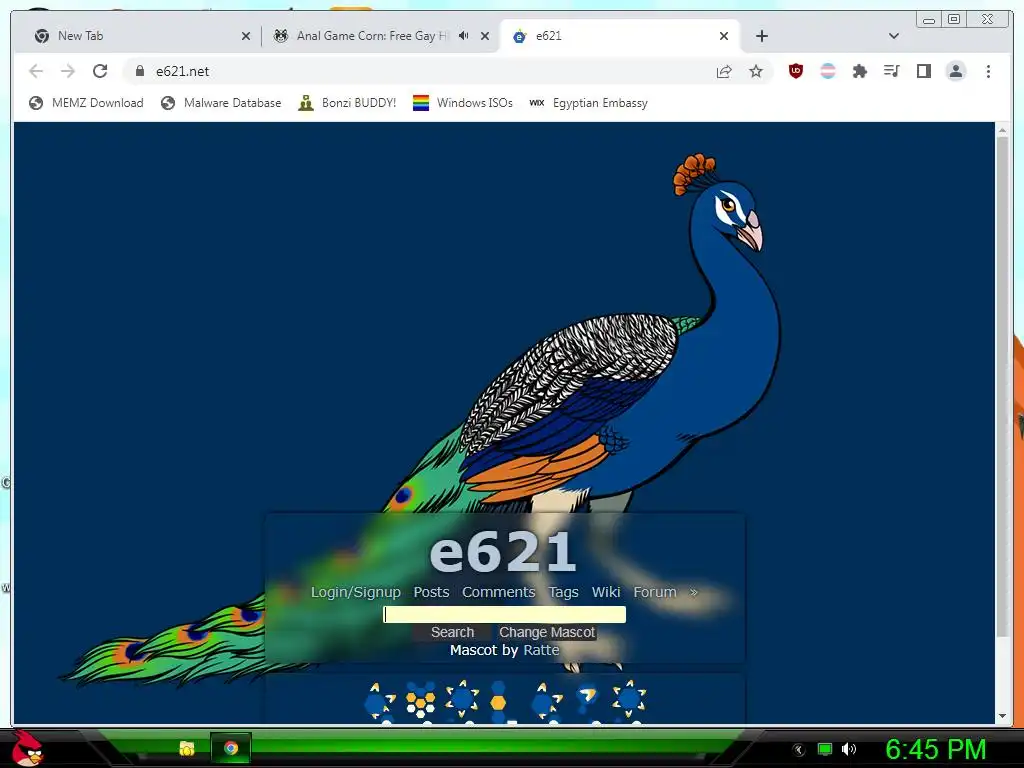Open the Wiki page
The height and width of the screenshot is (768, 1024).
tap(605, 592)
